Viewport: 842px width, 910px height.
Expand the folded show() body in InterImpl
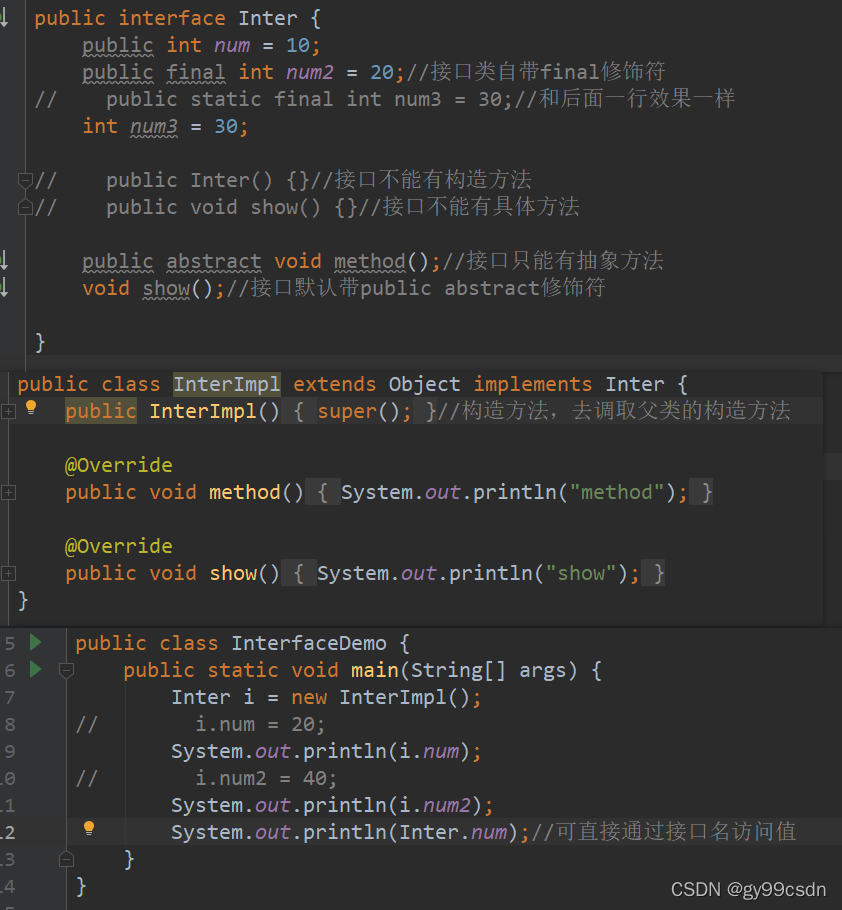[8, 574]
